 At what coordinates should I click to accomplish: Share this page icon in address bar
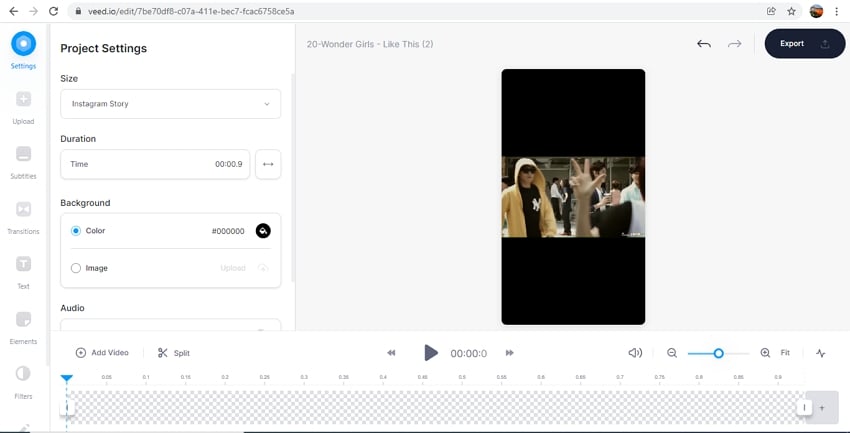[x=771, y=11]
